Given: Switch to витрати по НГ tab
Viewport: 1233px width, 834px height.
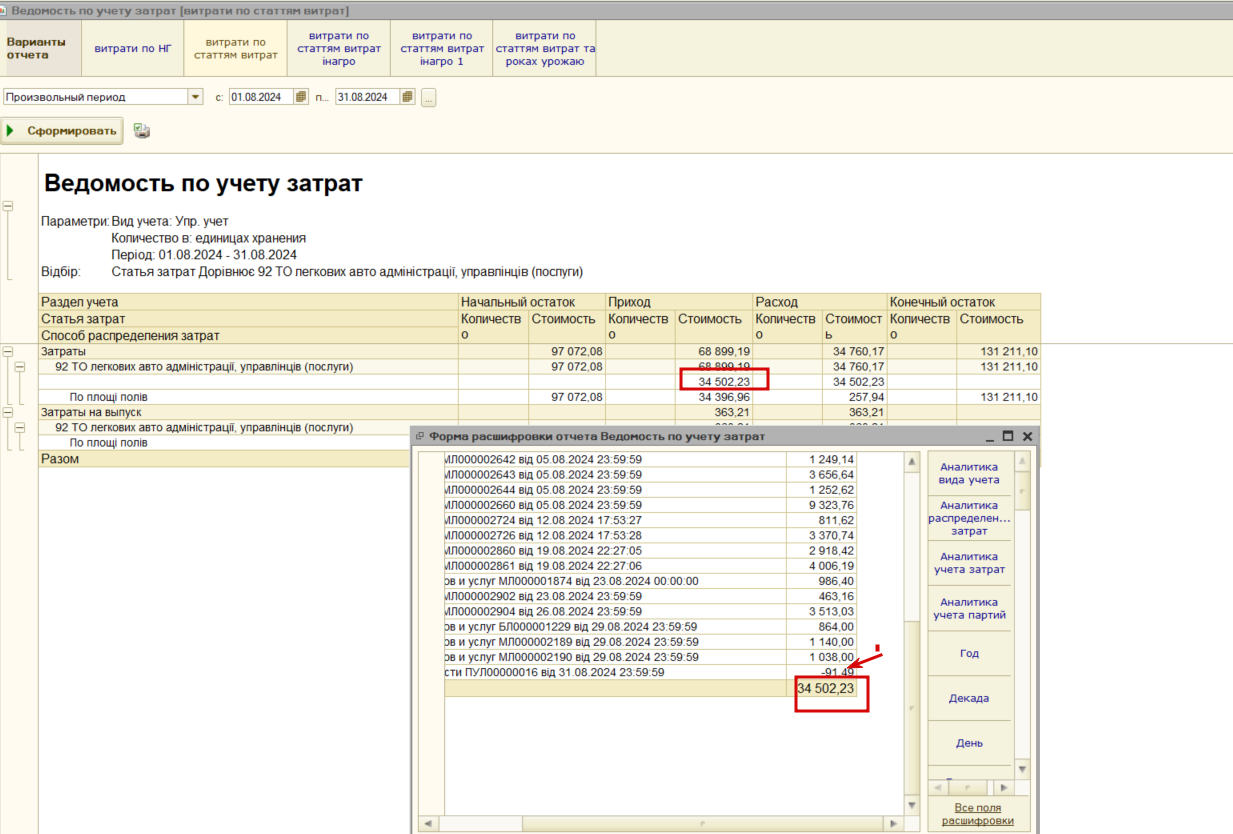Looking at the screenshot, I should coord(133,48).
